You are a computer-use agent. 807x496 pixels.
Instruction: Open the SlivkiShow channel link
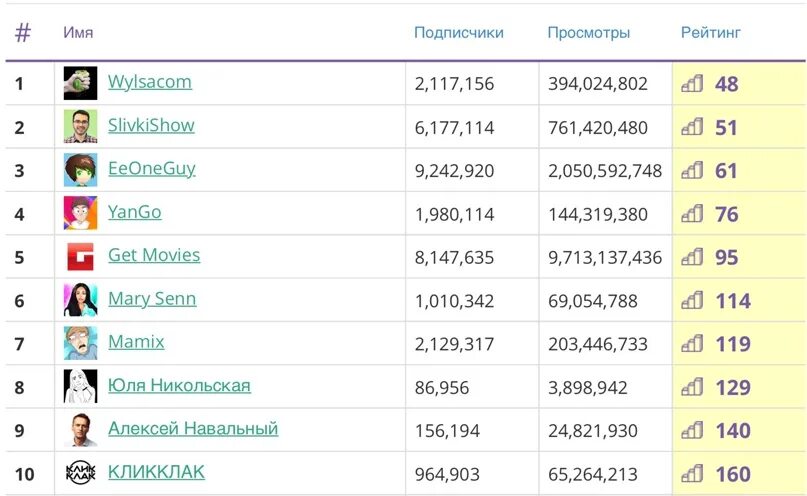coord(151,125)
